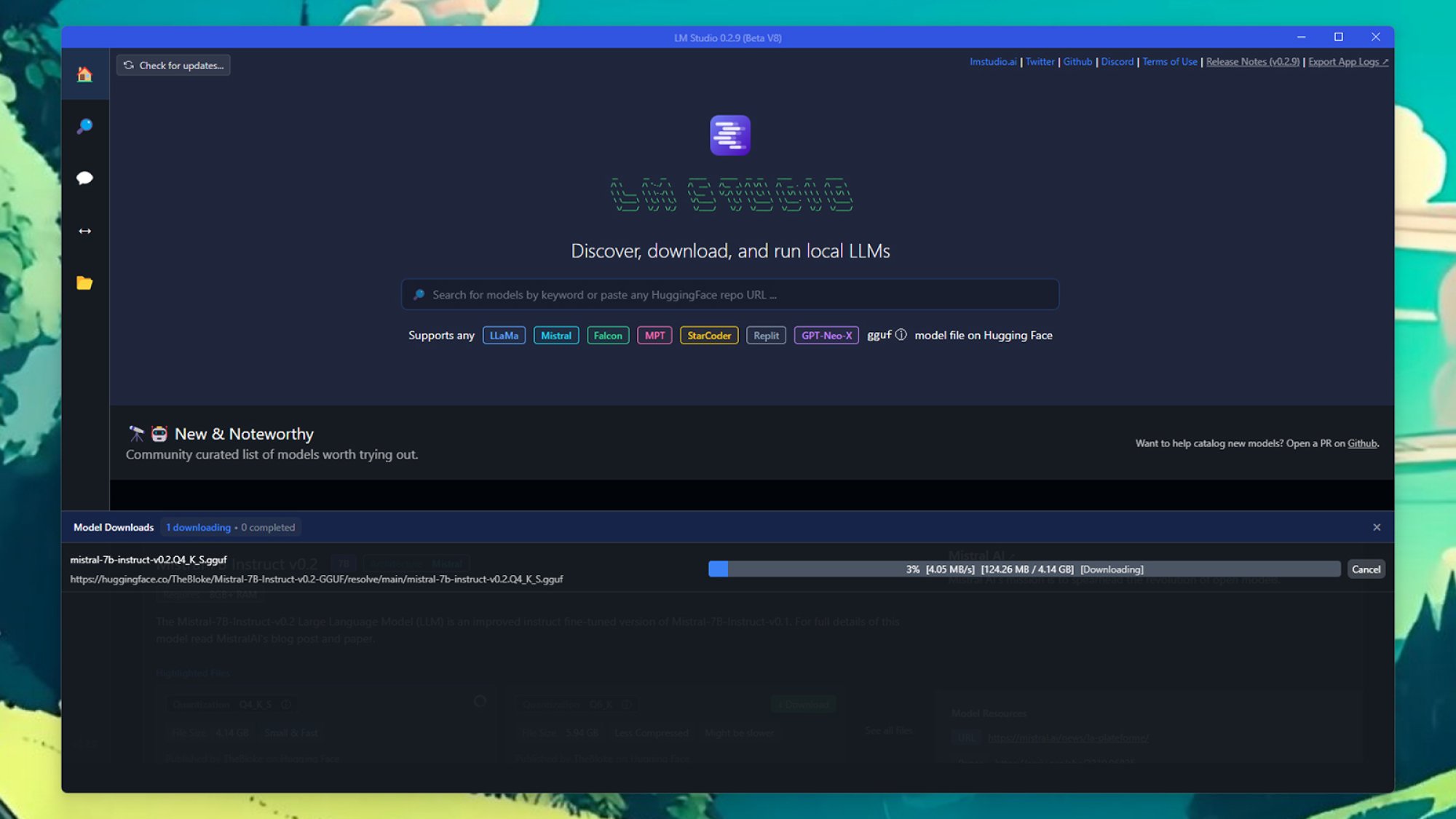This screenshot has width=1456, height=819.
Task: Open the AI Chat bubble in the sidebar
Action: pos(84,178)
